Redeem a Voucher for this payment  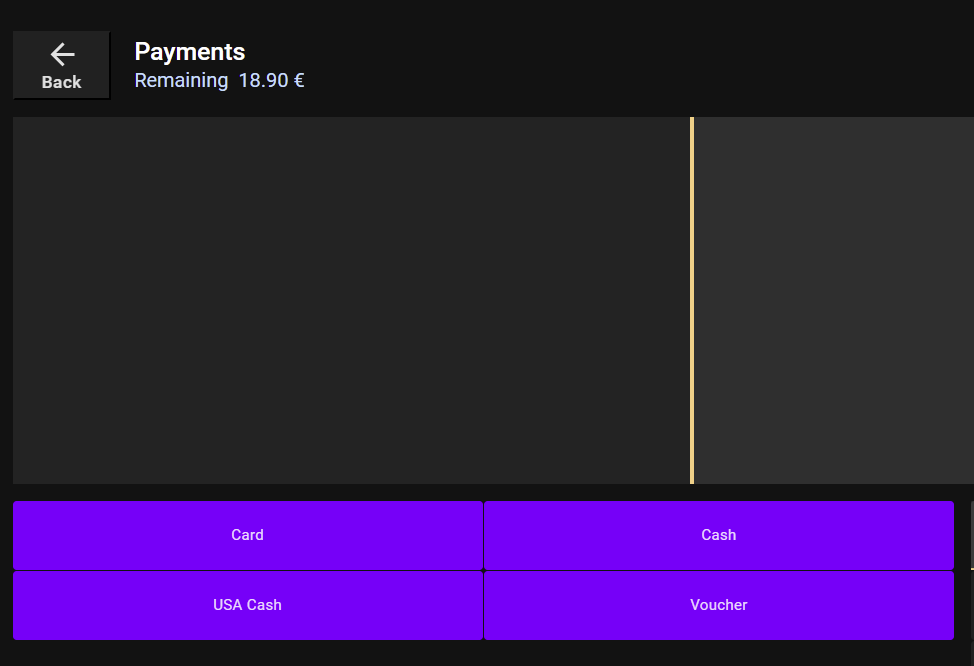click(x=718, y=605)
